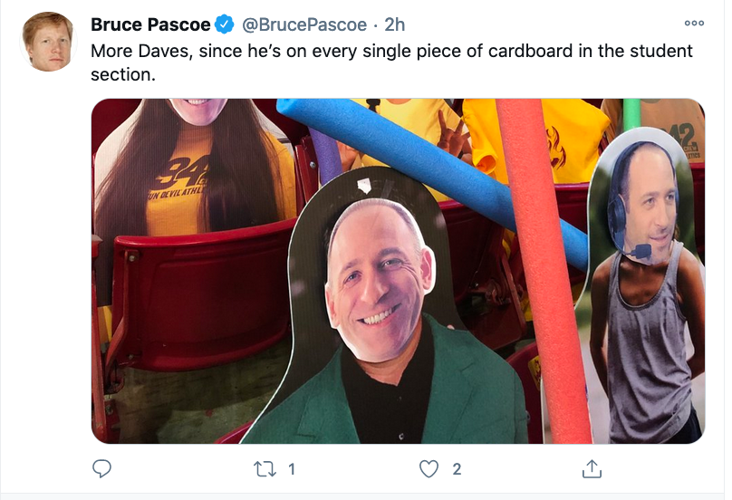Click the blue pool noodle in the image

point(432,173)
